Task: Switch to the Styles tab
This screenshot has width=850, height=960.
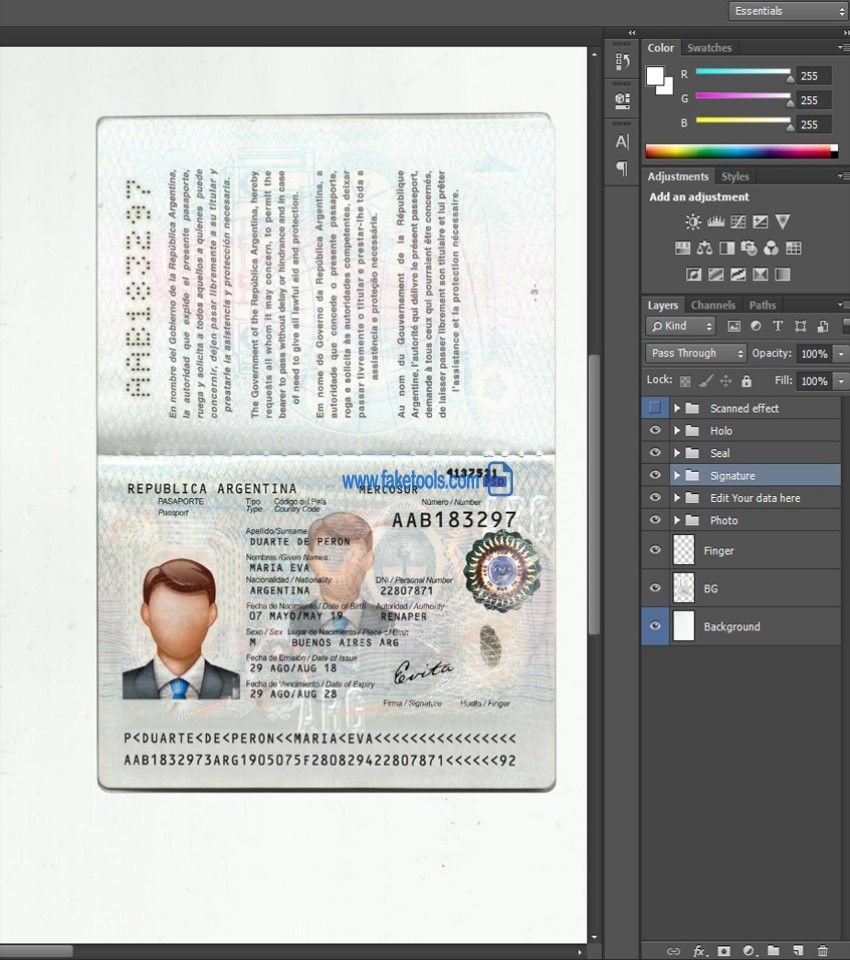Action: (735, 176)
